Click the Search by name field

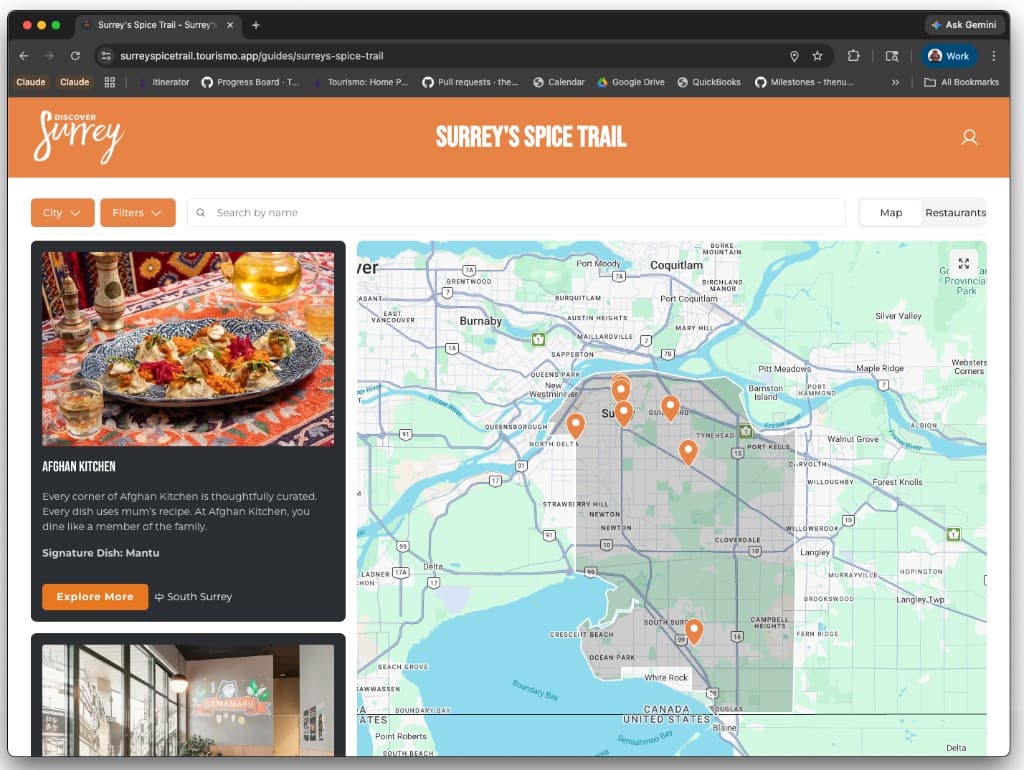point(516,213)
